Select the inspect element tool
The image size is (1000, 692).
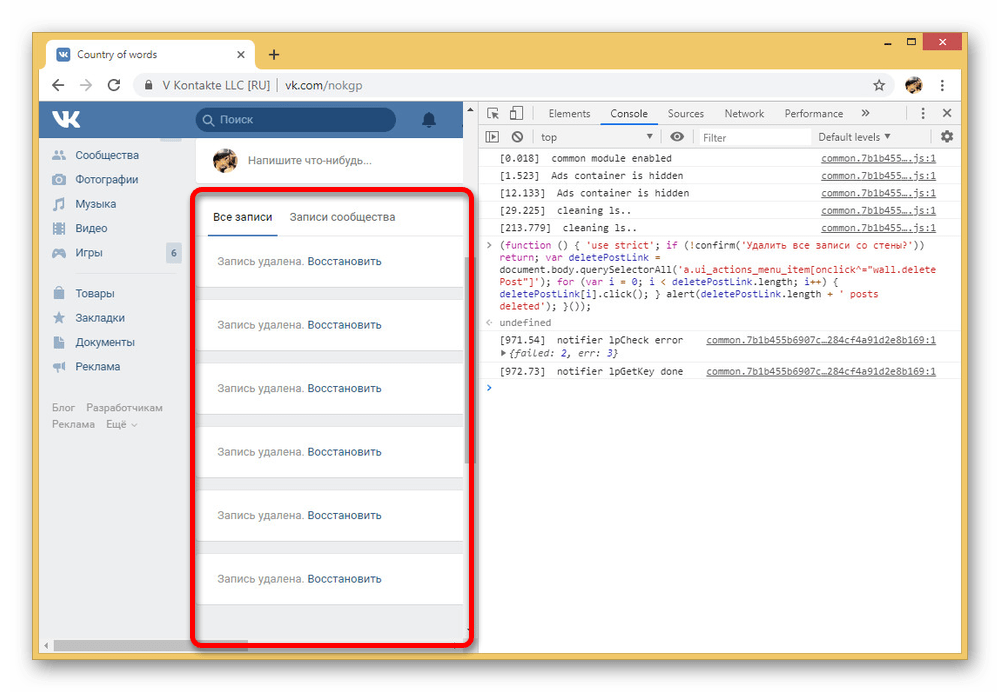(x=493, y=114)
